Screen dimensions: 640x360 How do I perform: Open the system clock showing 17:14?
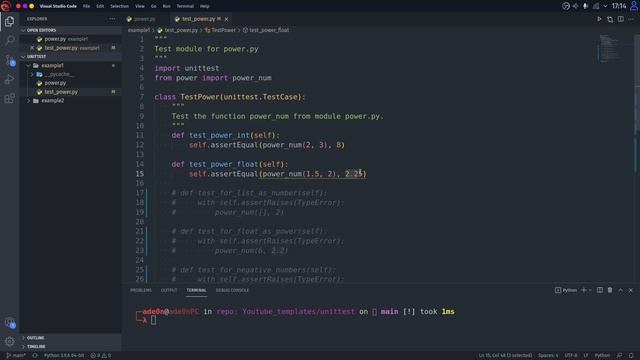click(x=619, y=6)
